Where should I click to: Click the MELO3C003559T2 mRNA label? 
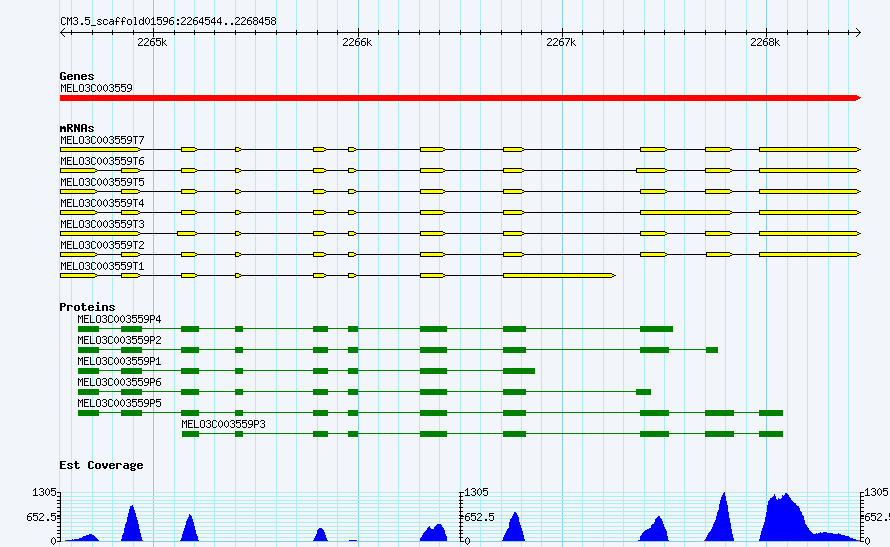pos(102,245)
